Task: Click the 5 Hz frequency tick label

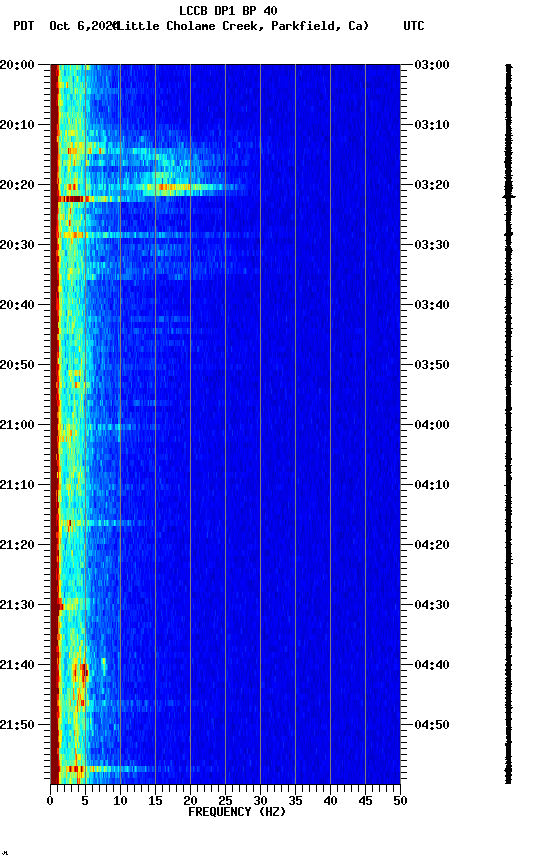Action: pos(85,801)
